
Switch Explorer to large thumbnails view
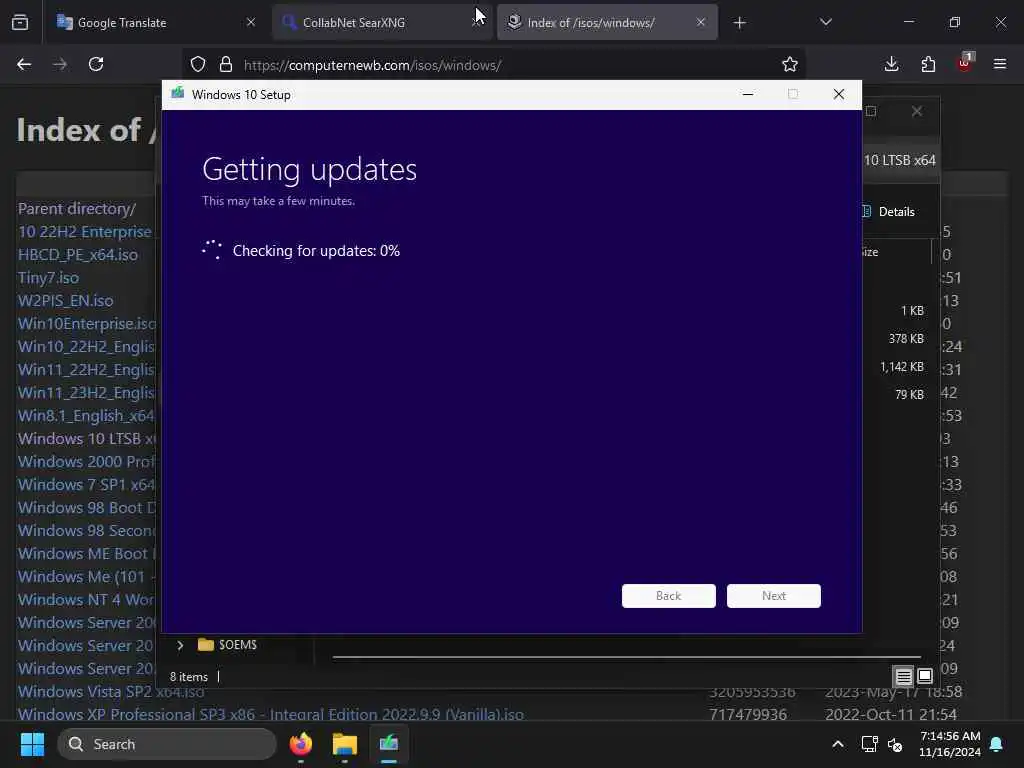point(925,676)
